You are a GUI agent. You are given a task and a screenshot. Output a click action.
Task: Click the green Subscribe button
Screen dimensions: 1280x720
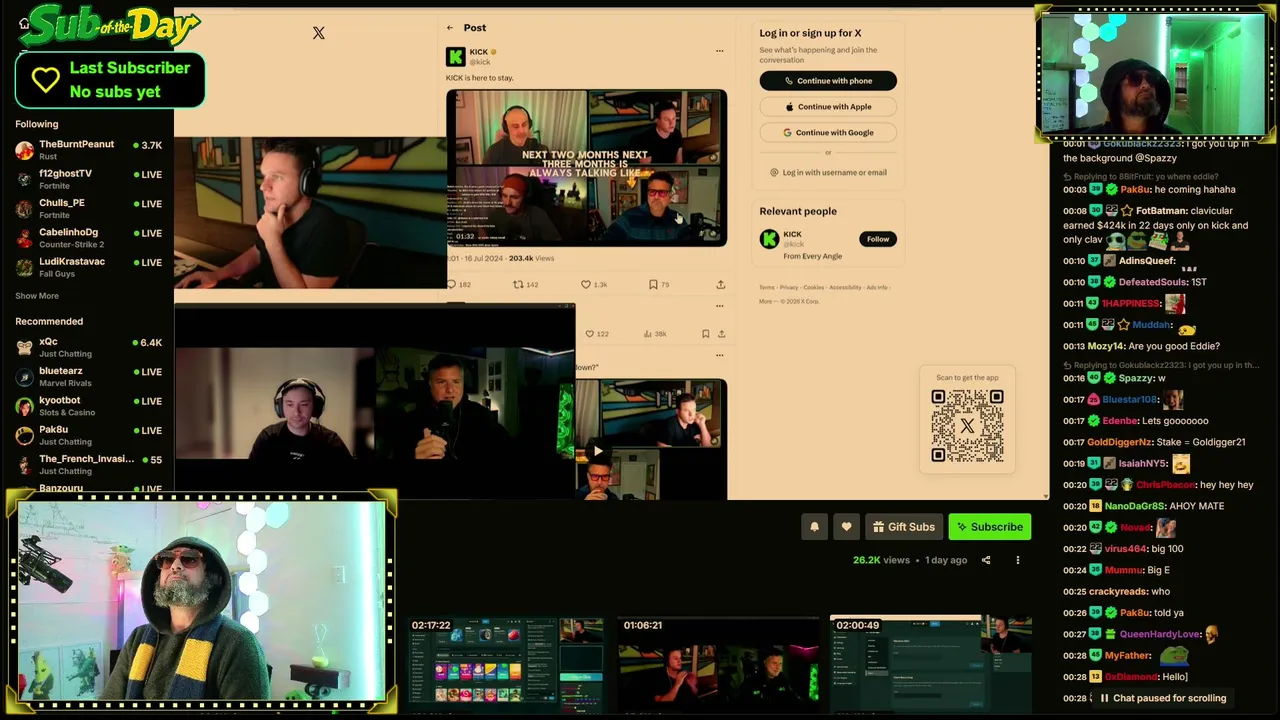pos(989,527)
